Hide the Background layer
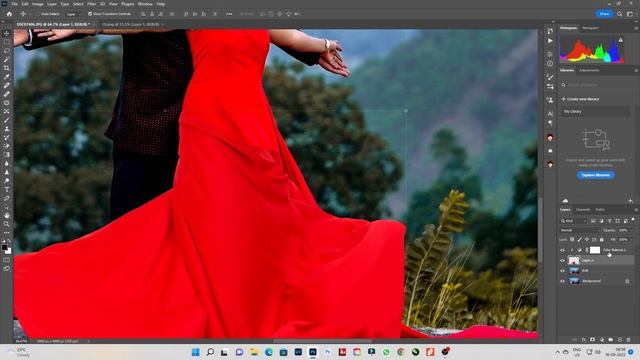This screenshot has width=640, height=360. pos(562,281)
